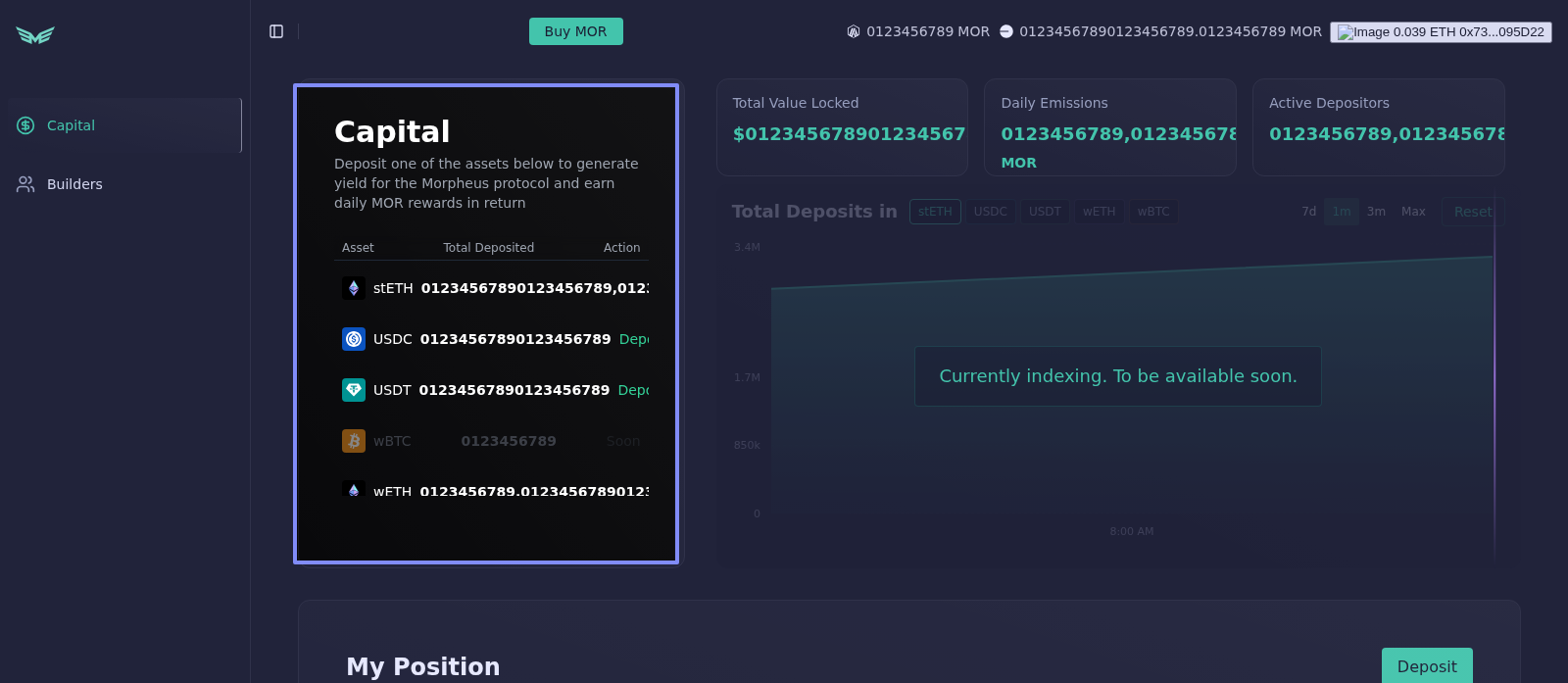Open wallet account 0x73...095D22 menu
The height and width of the screenshot is (683, 1568).
pyautogui.click(x=1441, y=32)
